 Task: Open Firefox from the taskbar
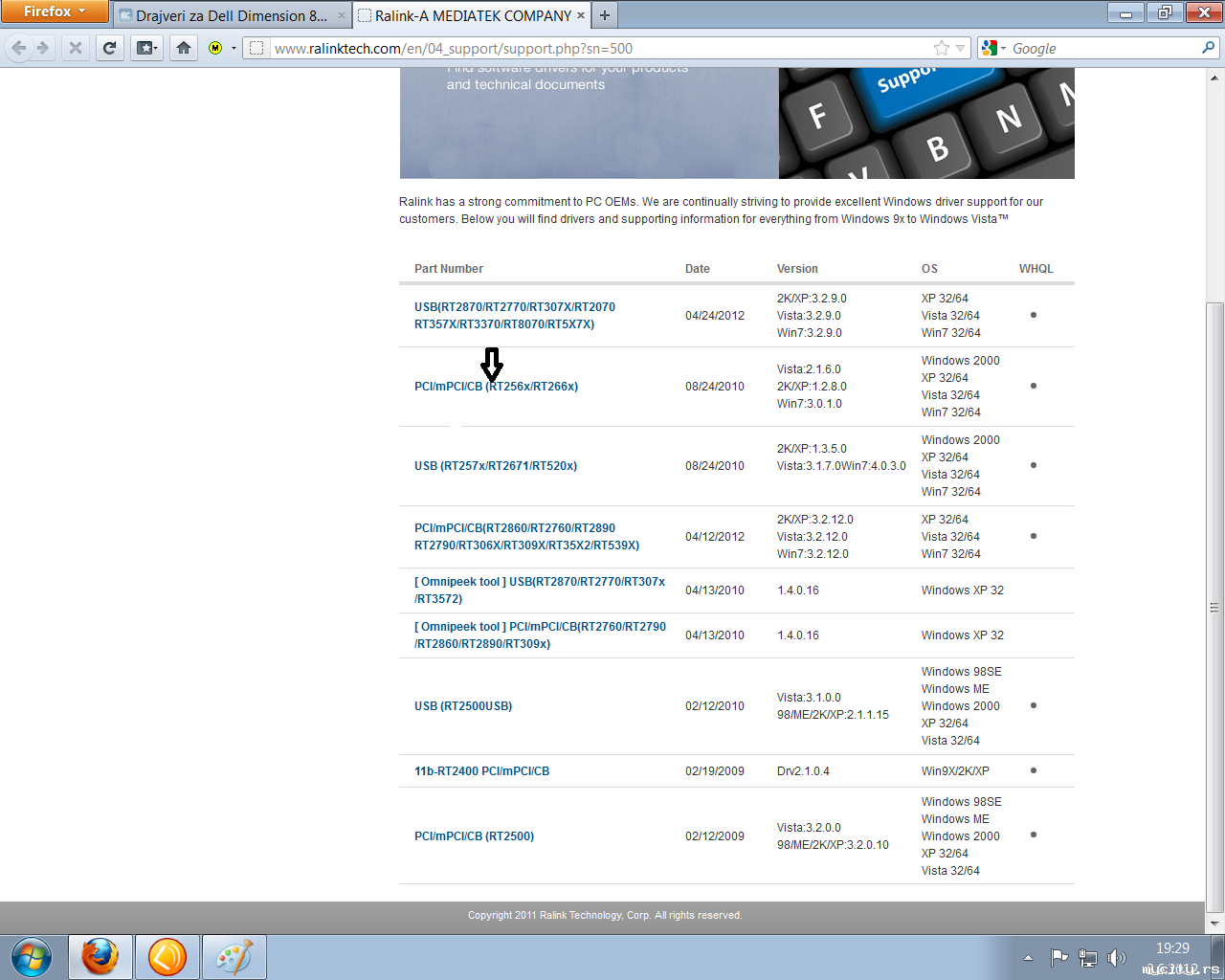[x=100, y=957]
